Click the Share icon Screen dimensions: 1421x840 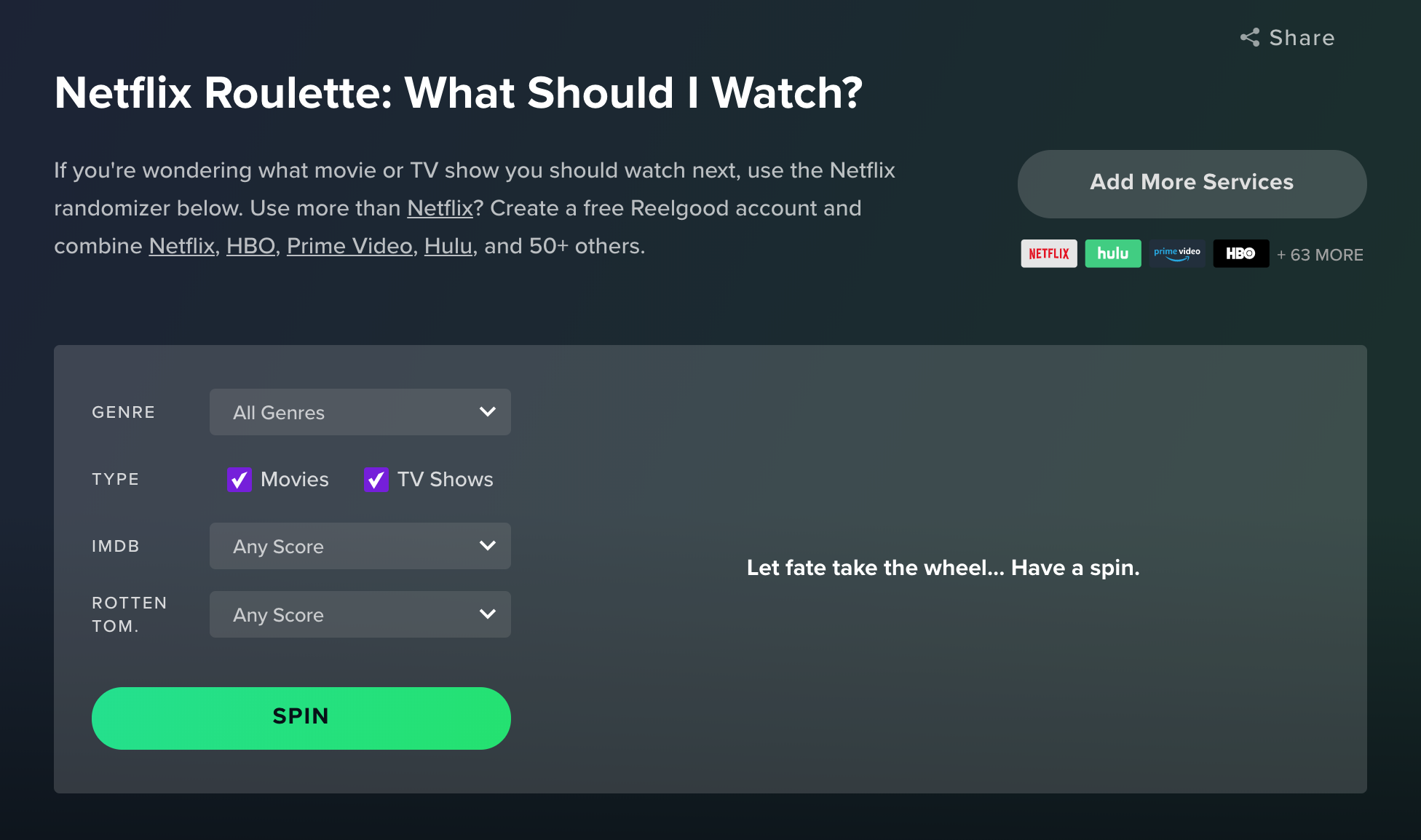(x=1250, y=38)
